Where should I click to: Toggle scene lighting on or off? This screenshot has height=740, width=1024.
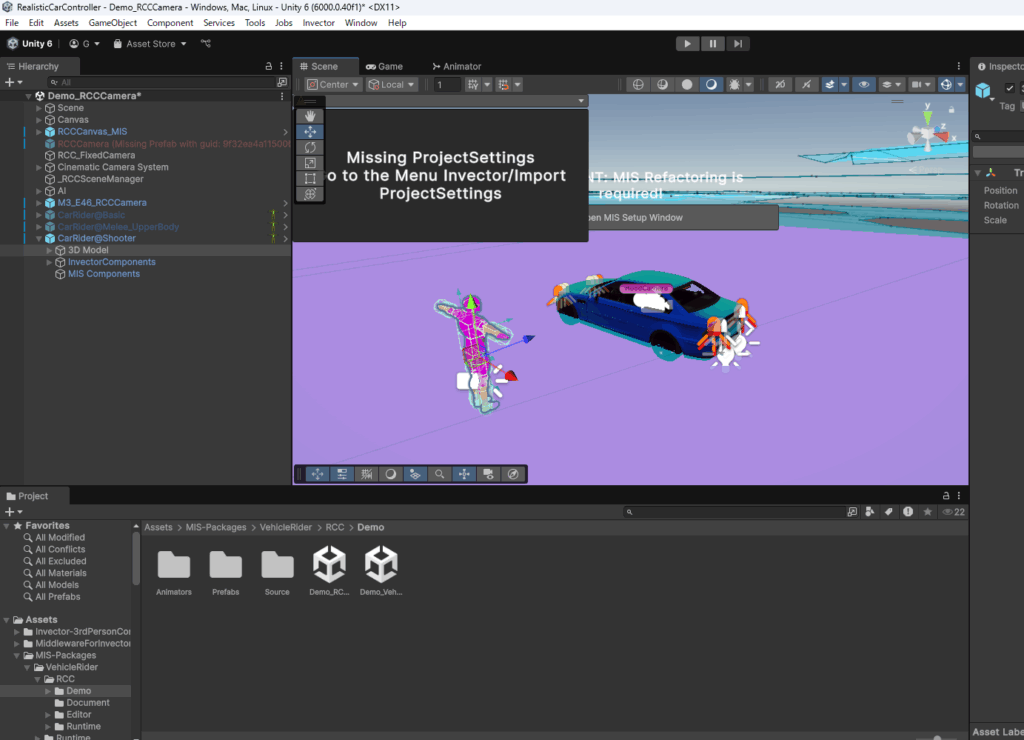(710, 85)
